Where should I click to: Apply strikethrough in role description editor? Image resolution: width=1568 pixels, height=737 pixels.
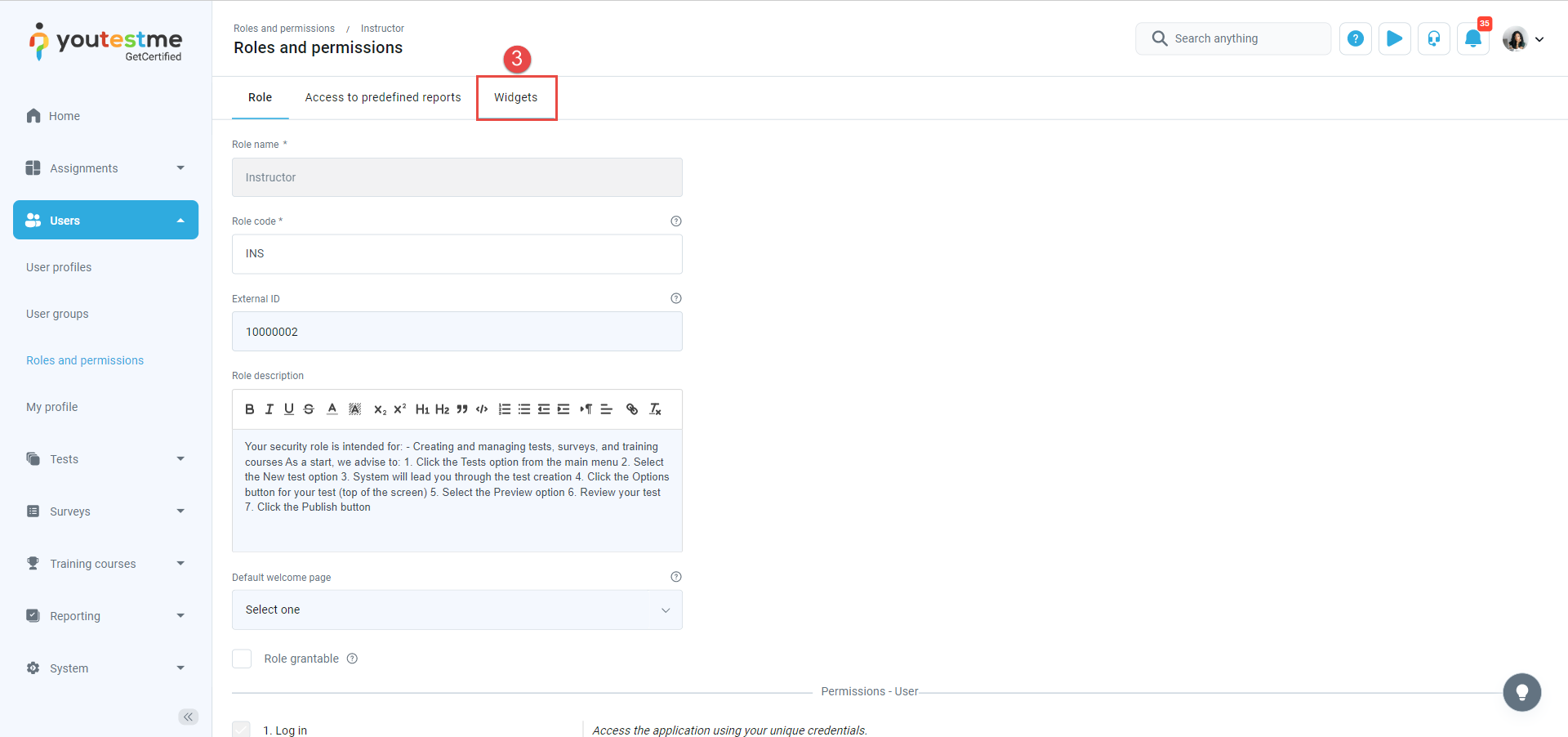309,409
